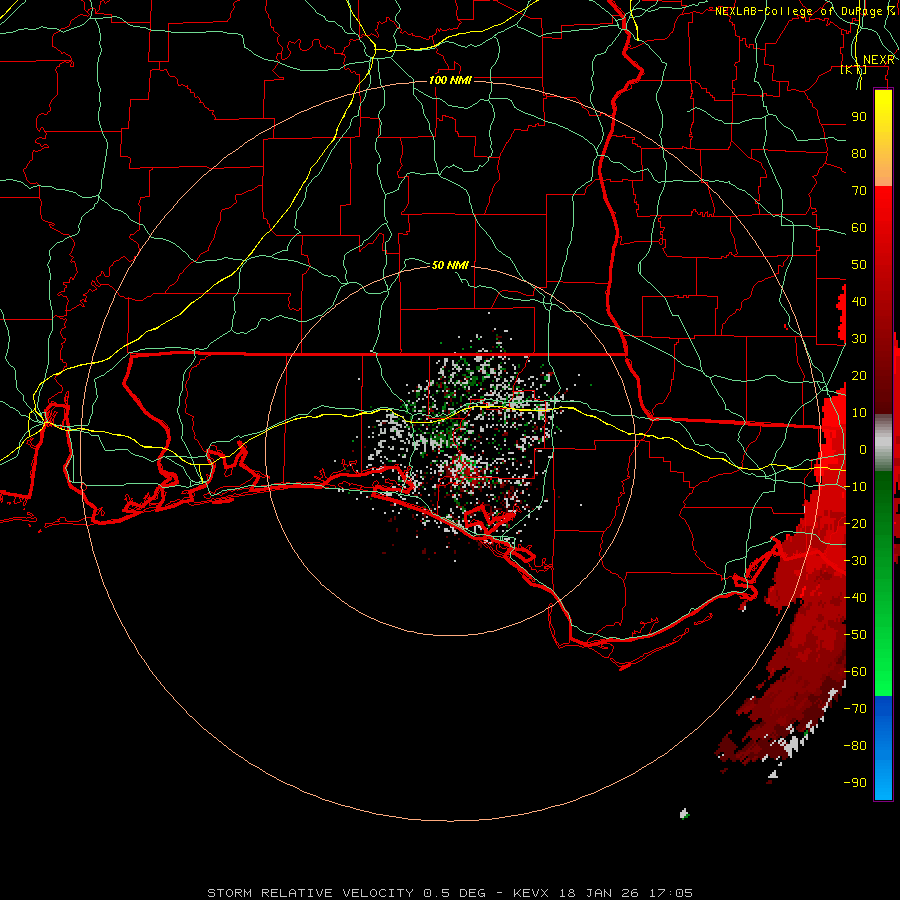Click the -70 value on velocity scale
The image size is (900, 900).
click(x=855, y=709)
